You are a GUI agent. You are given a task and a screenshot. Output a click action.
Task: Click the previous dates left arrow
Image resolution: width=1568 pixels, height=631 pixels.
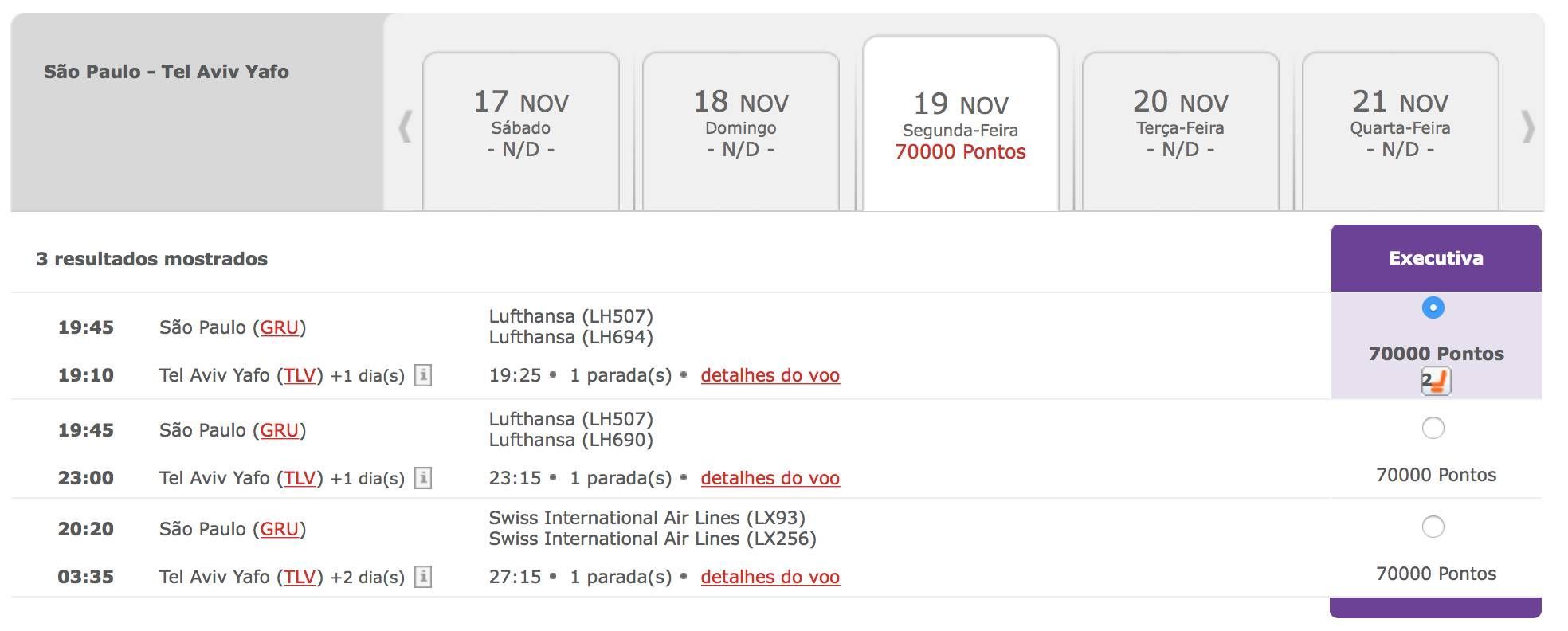coord(405,127)
